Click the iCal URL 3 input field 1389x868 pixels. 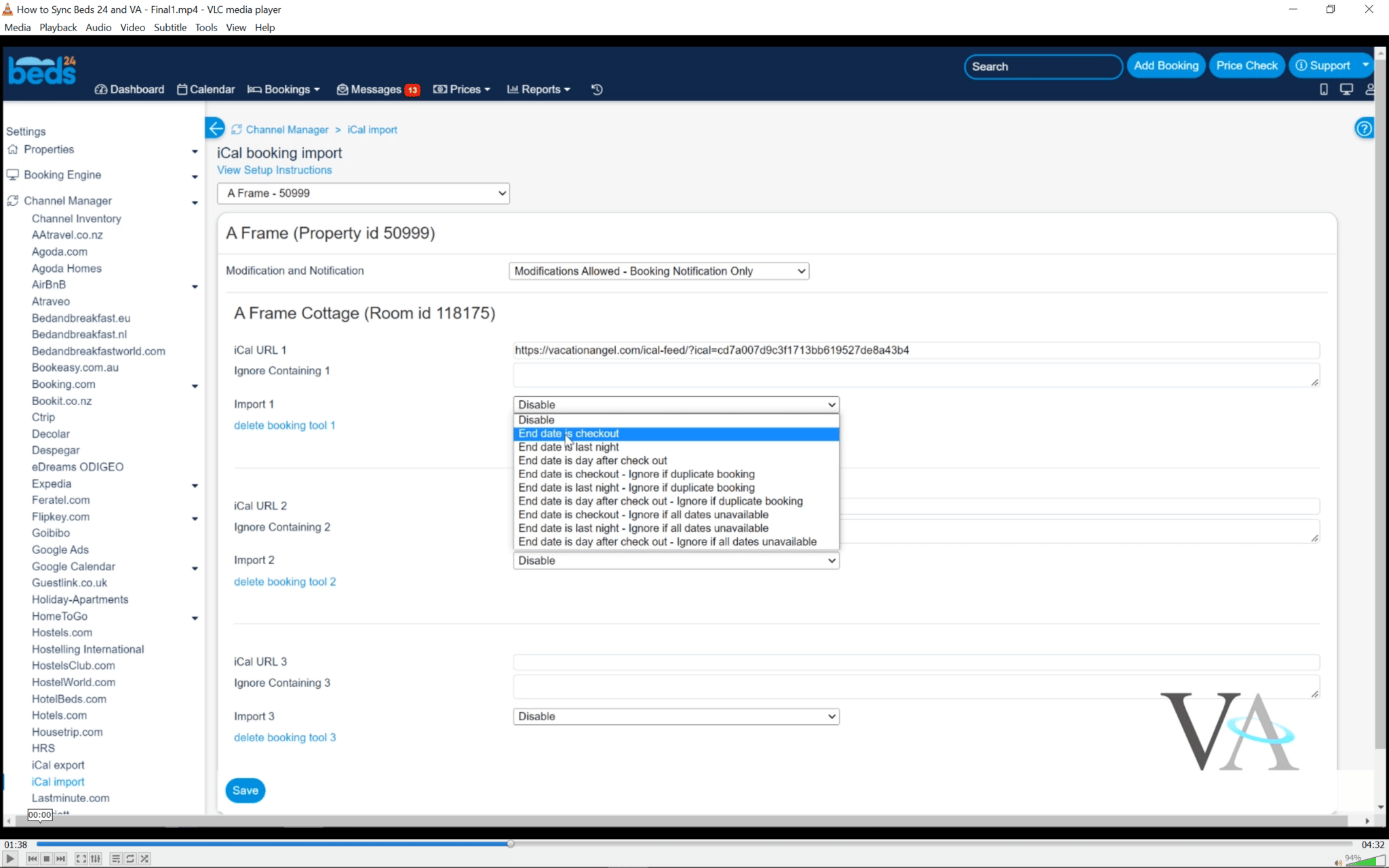pyautogui.click(x=916, y=662)
